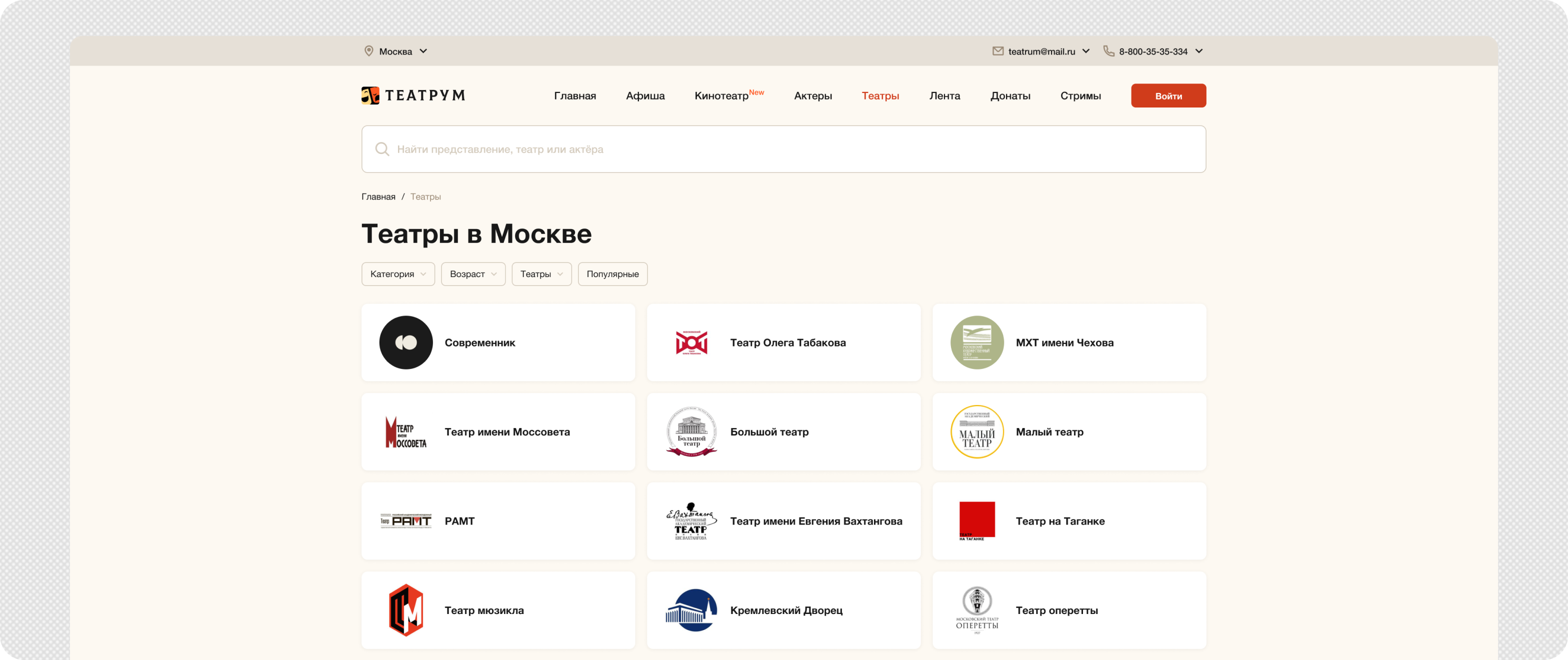Open the Современник theater logo
Image resolution: width=1568 pixels, height=660 pixels.
[x=405, y=343]
